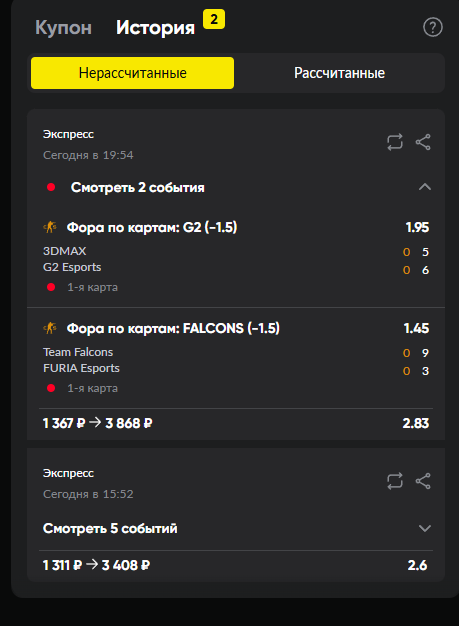The height and width of the screenshot is (626, 459).
Task: Open the Купон tab
Action: click(63, 28)
